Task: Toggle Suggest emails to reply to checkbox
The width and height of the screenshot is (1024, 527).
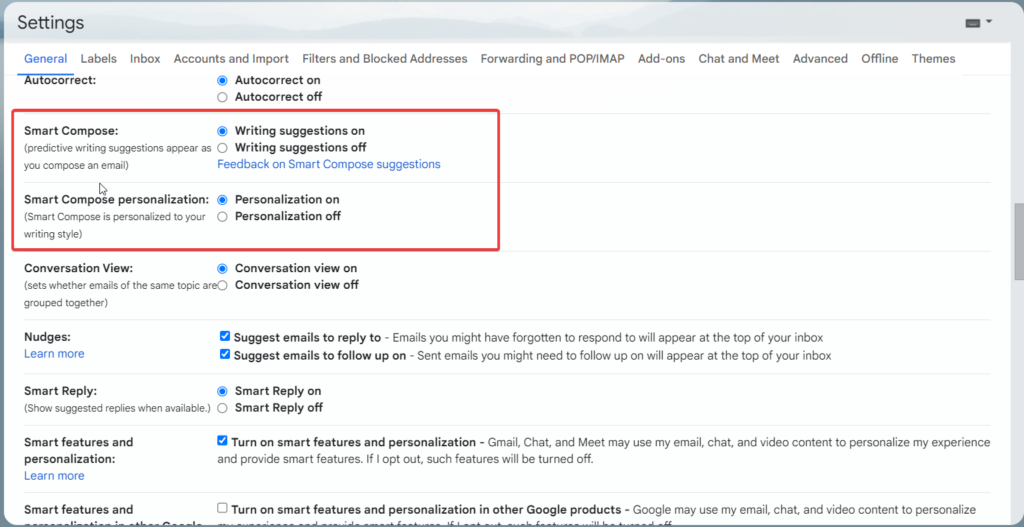Action: click(225, 336)
